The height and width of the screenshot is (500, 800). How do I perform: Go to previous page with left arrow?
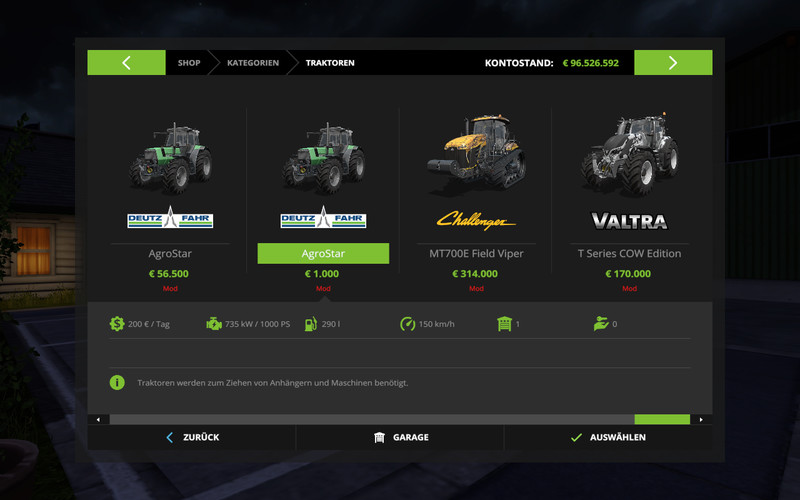(x=126, y=62)
